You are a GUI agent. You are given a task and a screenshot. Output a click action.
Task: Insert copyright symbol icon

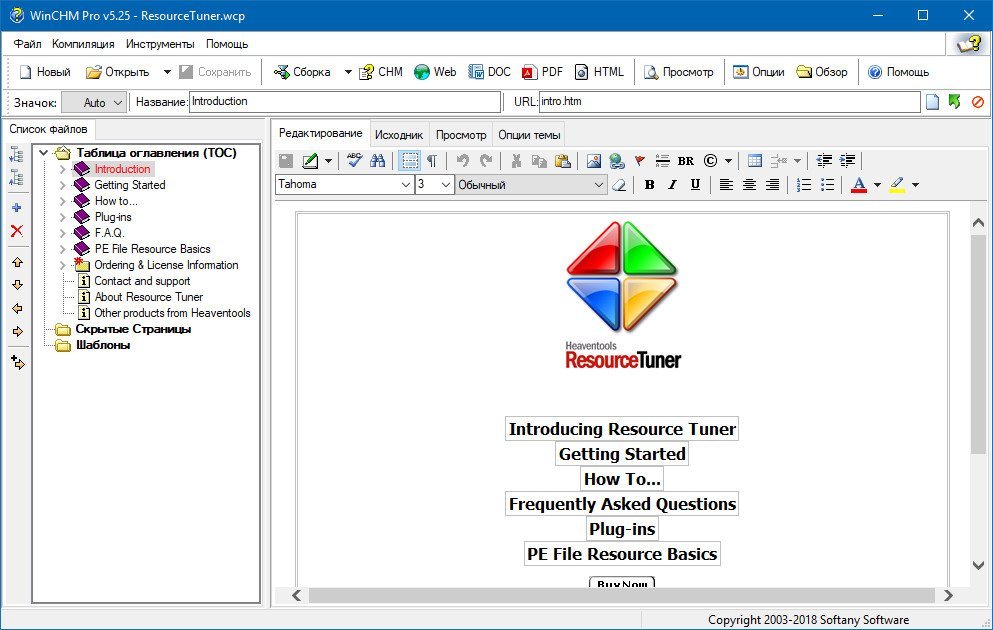tap(711, 161)
